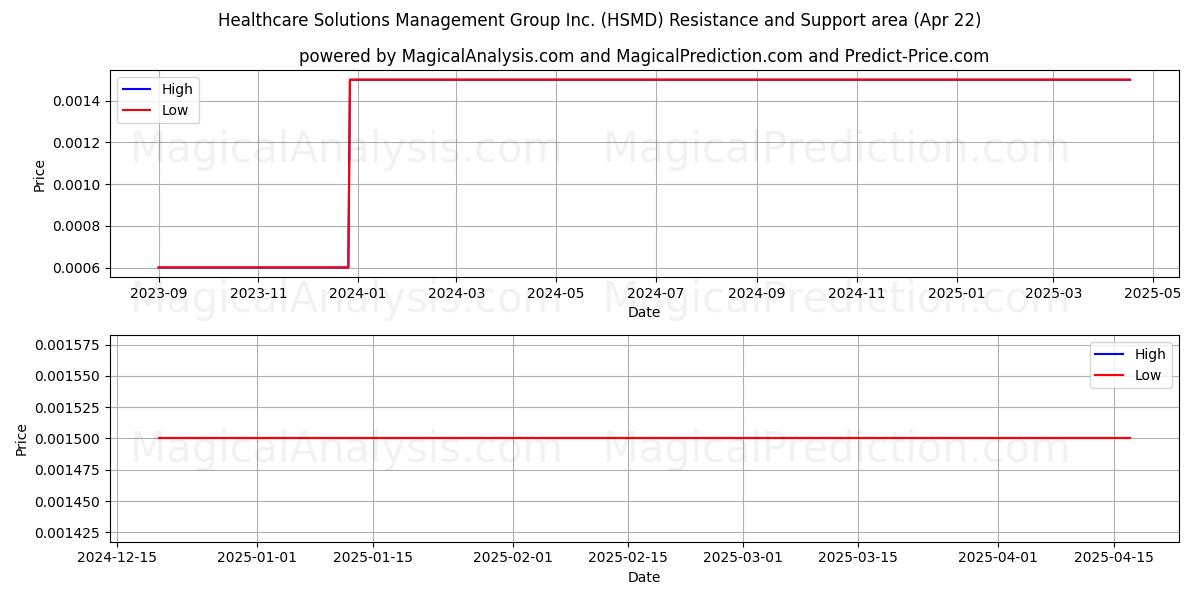This screenshot has width=1200, height=600.
Task: Click the '0.001550' y-axis tick label
Action: coord(69,376)
